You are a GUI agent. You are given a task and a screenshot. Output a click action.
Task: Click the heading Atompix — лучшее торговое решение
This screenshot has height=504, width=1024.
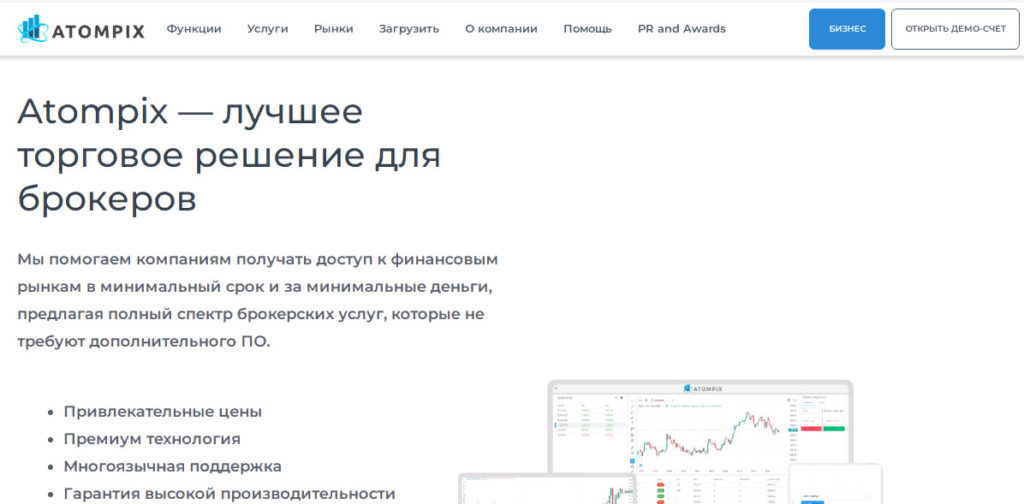coord(229,155)
